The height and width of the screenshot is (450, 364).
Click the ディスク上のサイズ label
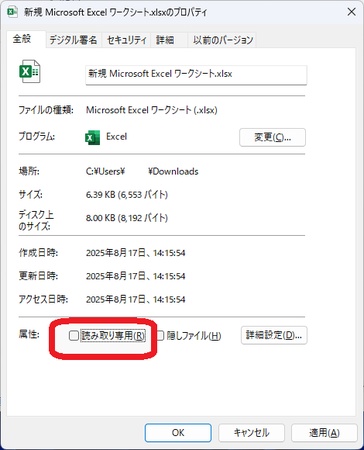coord(36,220)
